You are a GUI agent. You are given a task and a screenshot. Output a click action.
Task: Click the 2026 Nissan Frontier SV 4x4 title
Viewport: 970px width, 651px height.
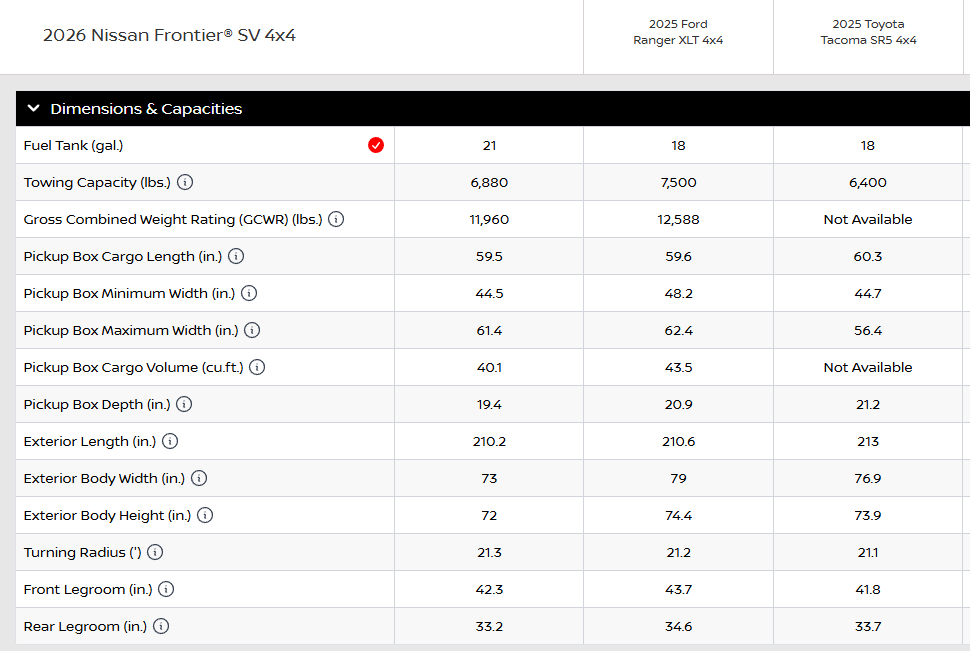pos(169,35)
